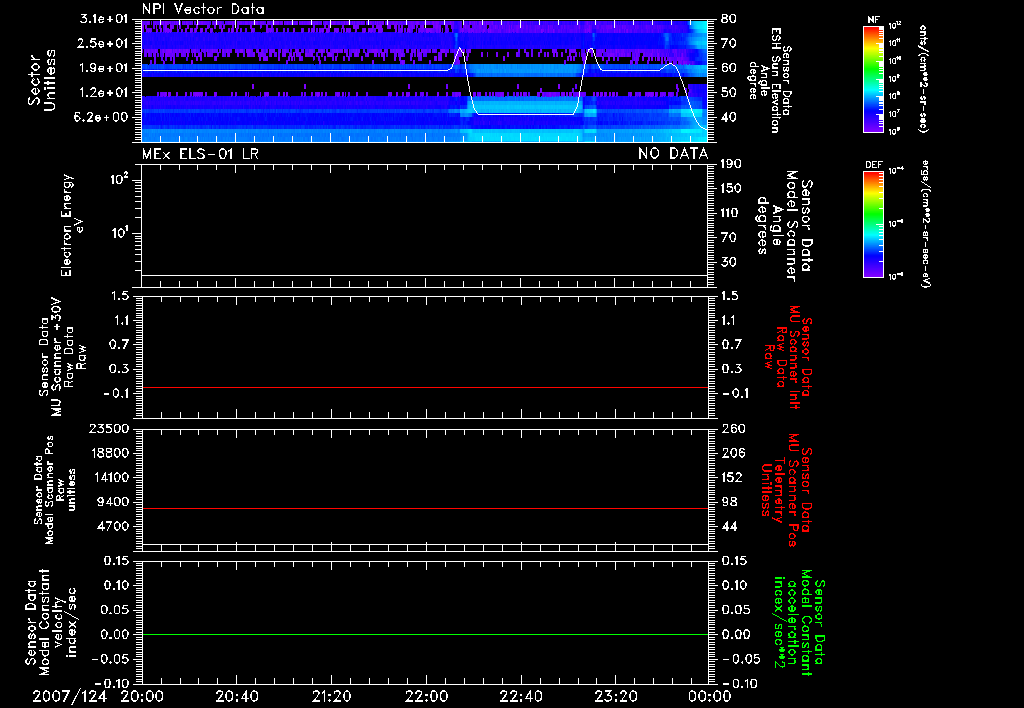This screenshot has height=708, width=1024.
Task: Click the 'Model Scanner Pos Raw' axis title
Action: pos(56,490)
